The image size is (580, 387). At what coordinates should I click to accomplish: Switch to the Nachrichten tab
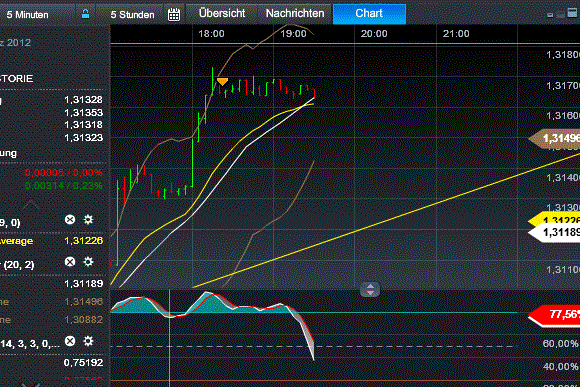[295, 13]
